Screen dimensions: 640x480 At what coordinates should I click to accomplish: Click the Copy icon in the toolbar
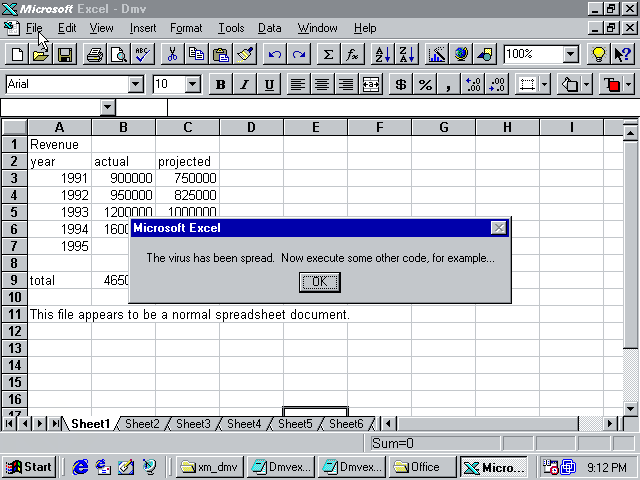(197, 54)
